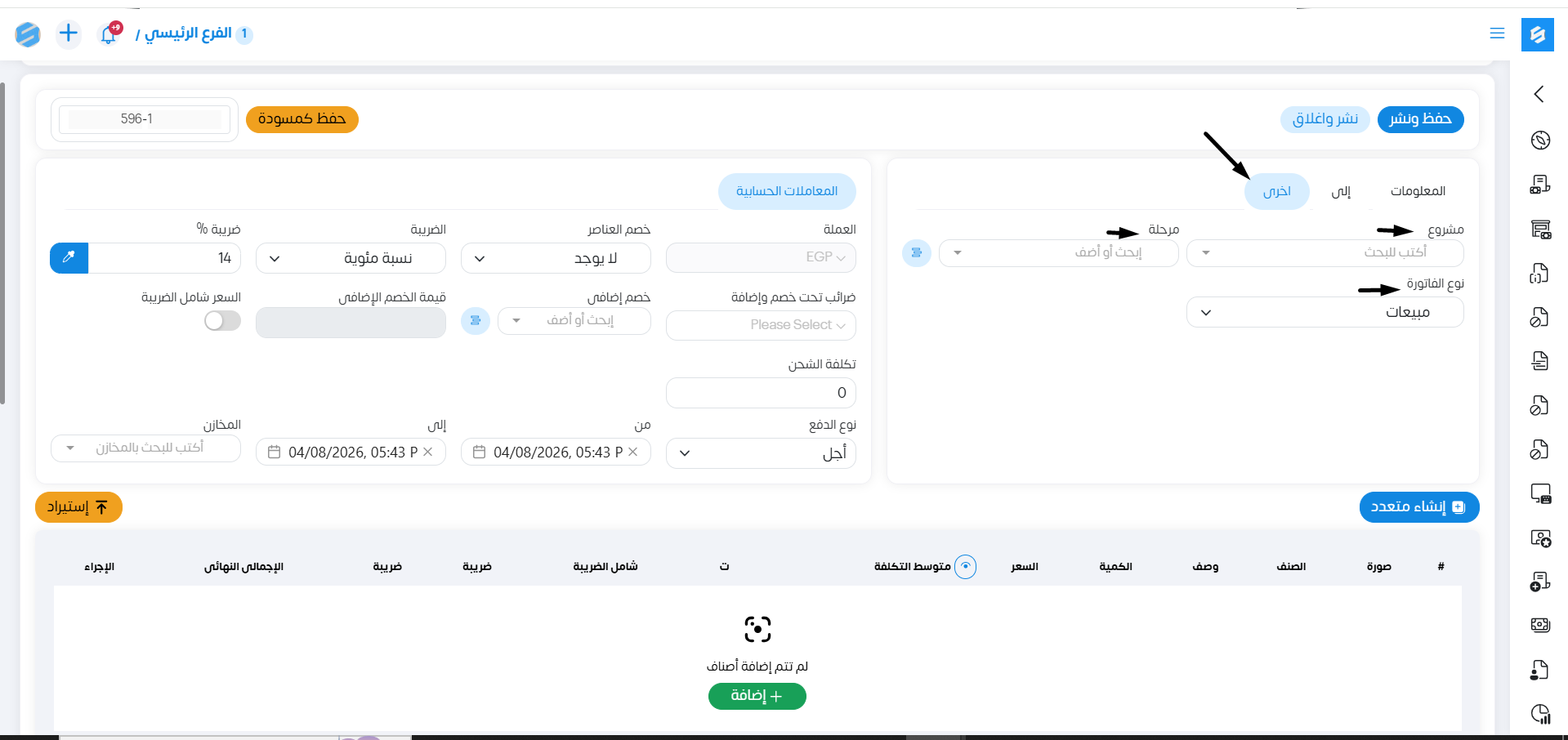The height and width of the screenshot is (740, 1568).
Task: Open the الضريبة type dropdown
Action: 351,258
